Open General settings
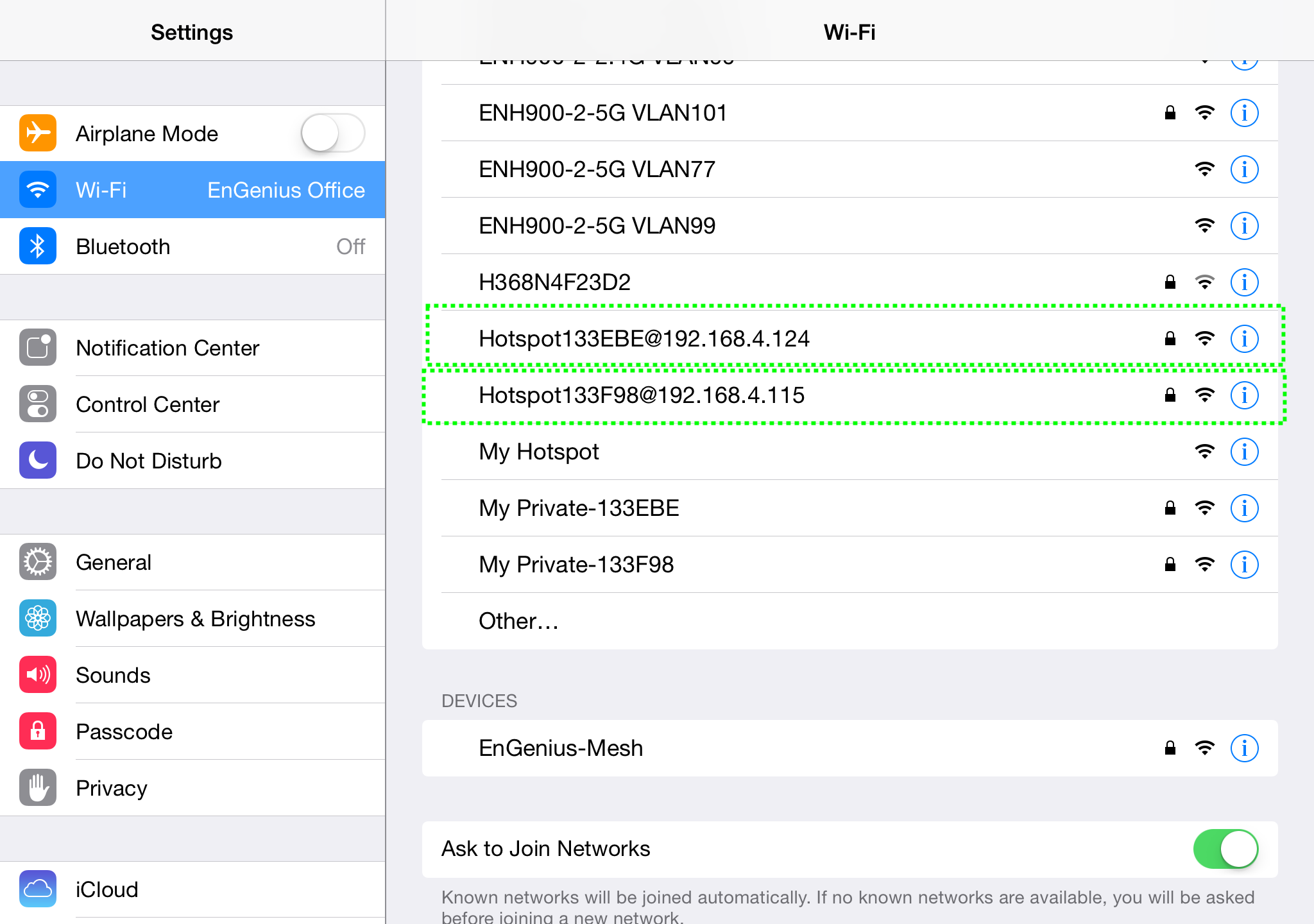The height and width of the screenshot is (924, 1314). pyautogui.click(x=192, y=562)
